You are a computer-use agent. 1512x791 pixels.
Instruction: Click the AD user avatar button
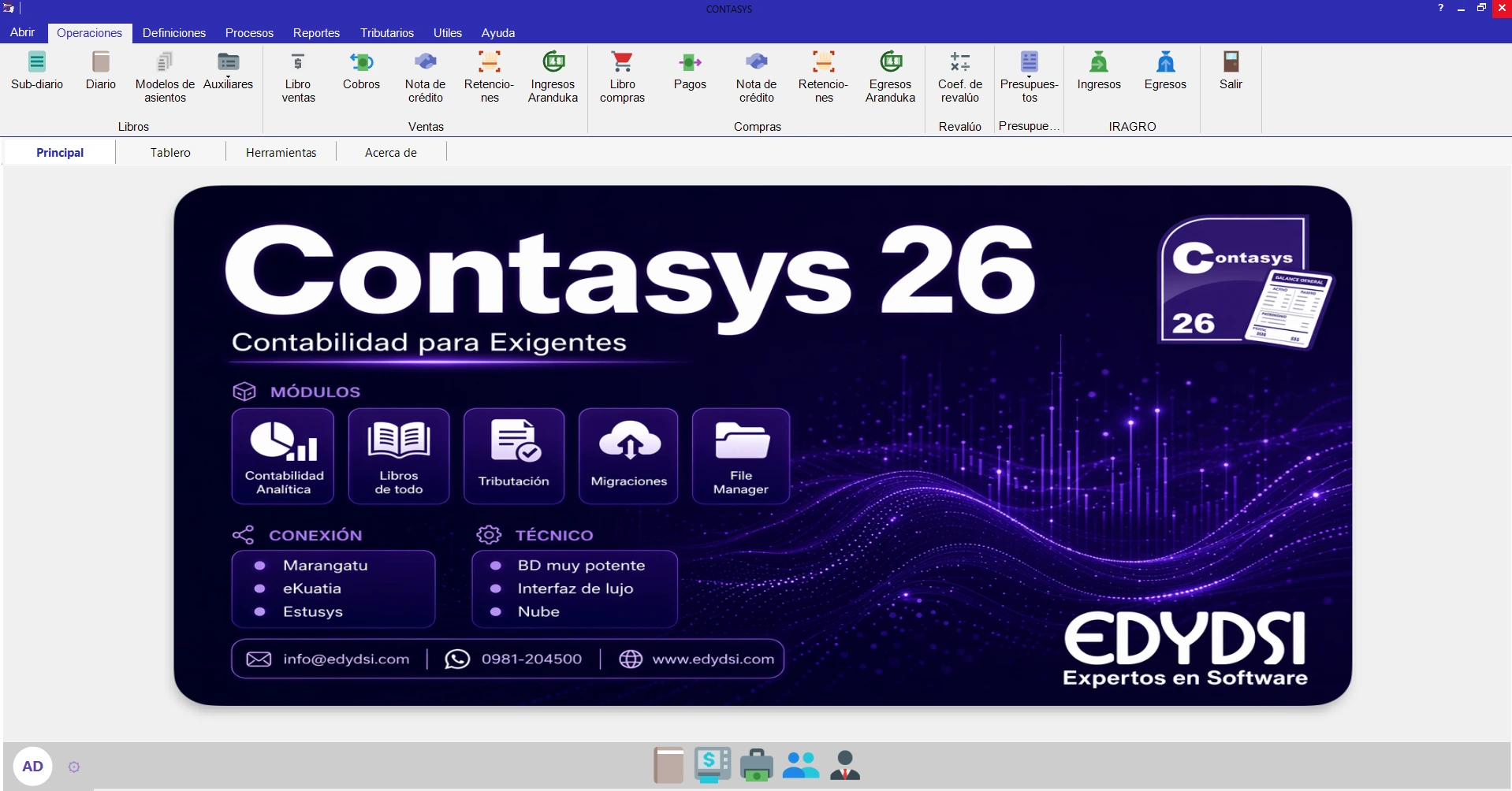(x=32, y=767)
